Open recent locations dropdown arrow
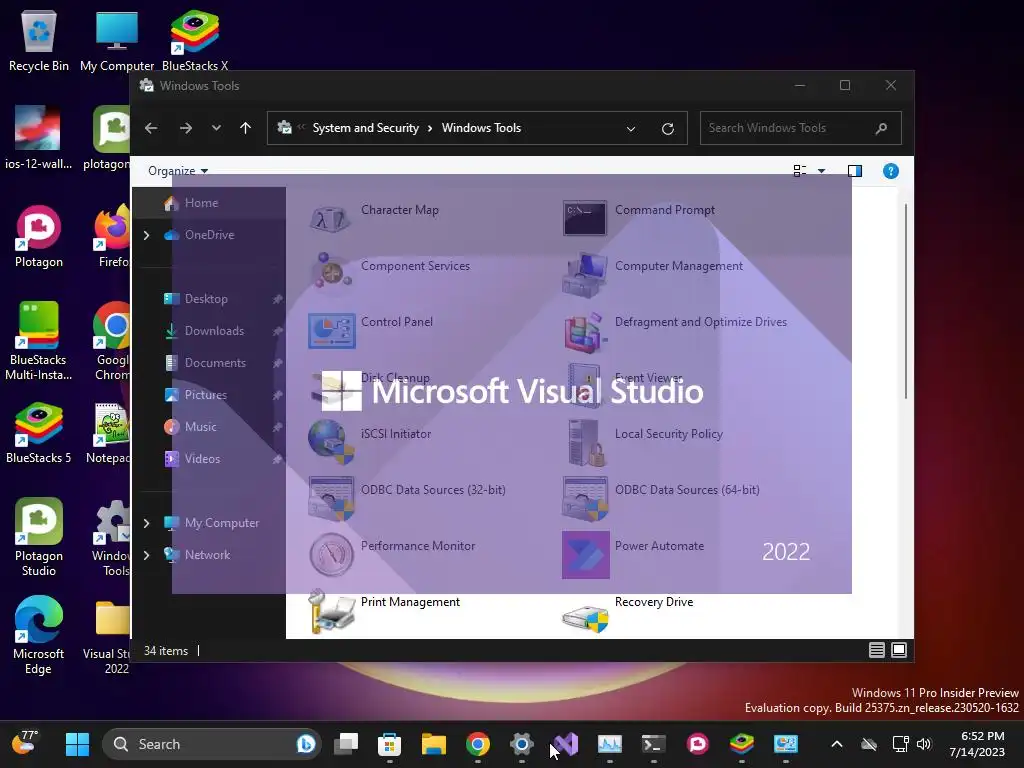Screen dimensions: 1024x768 click(x=216, y=128)
